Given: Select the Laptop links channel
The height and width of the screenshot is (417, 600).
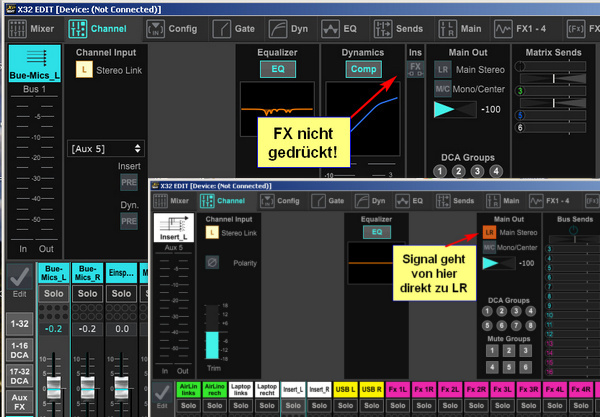Looking at the screenshot, I should 241,389.
